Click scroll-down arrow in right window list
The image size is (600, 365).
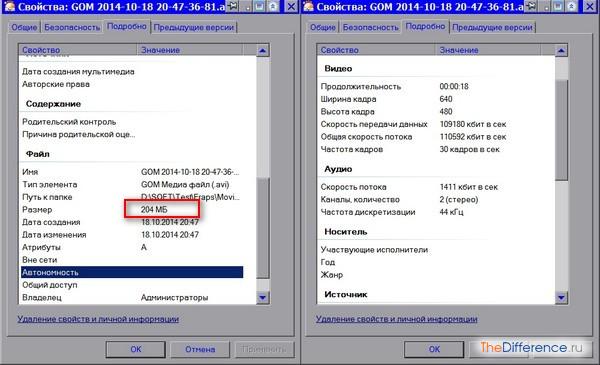coord(561,297)
